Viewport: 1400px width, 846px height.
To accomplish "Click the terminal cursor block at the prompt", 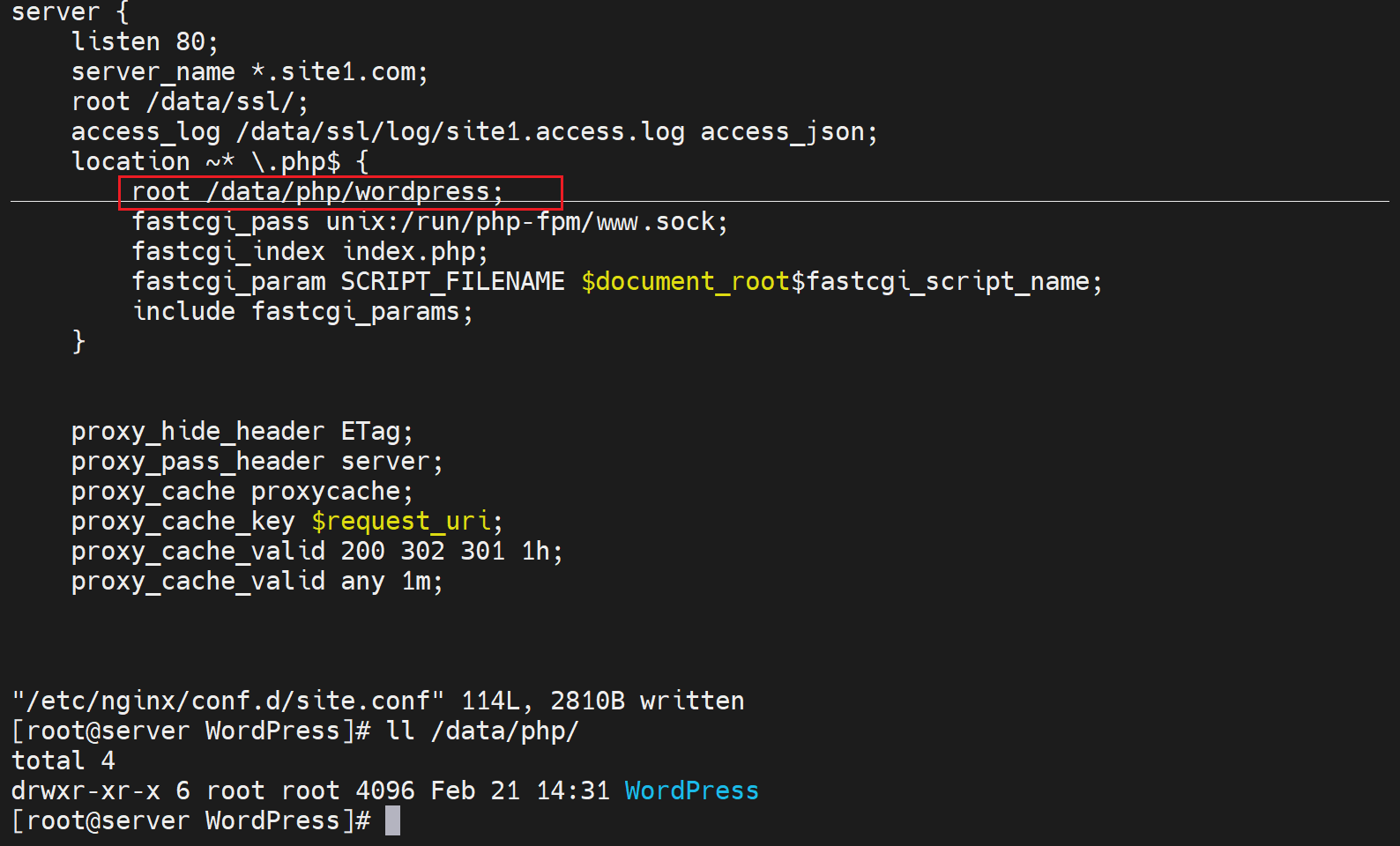I will click(392, 820).
